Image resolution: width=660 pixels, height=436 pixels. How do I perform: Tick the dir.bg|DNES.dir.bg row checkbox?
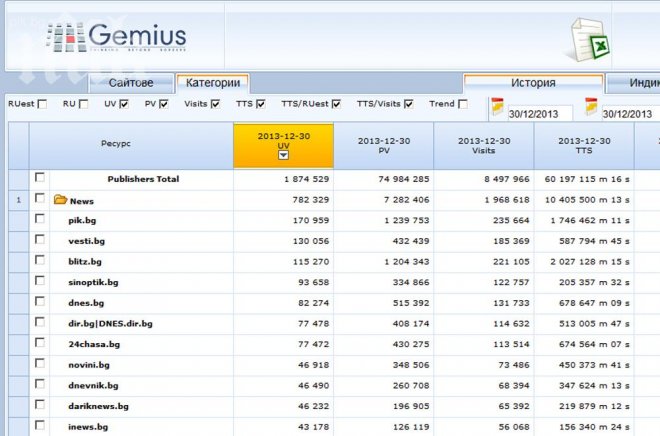[x=40, y=322]
